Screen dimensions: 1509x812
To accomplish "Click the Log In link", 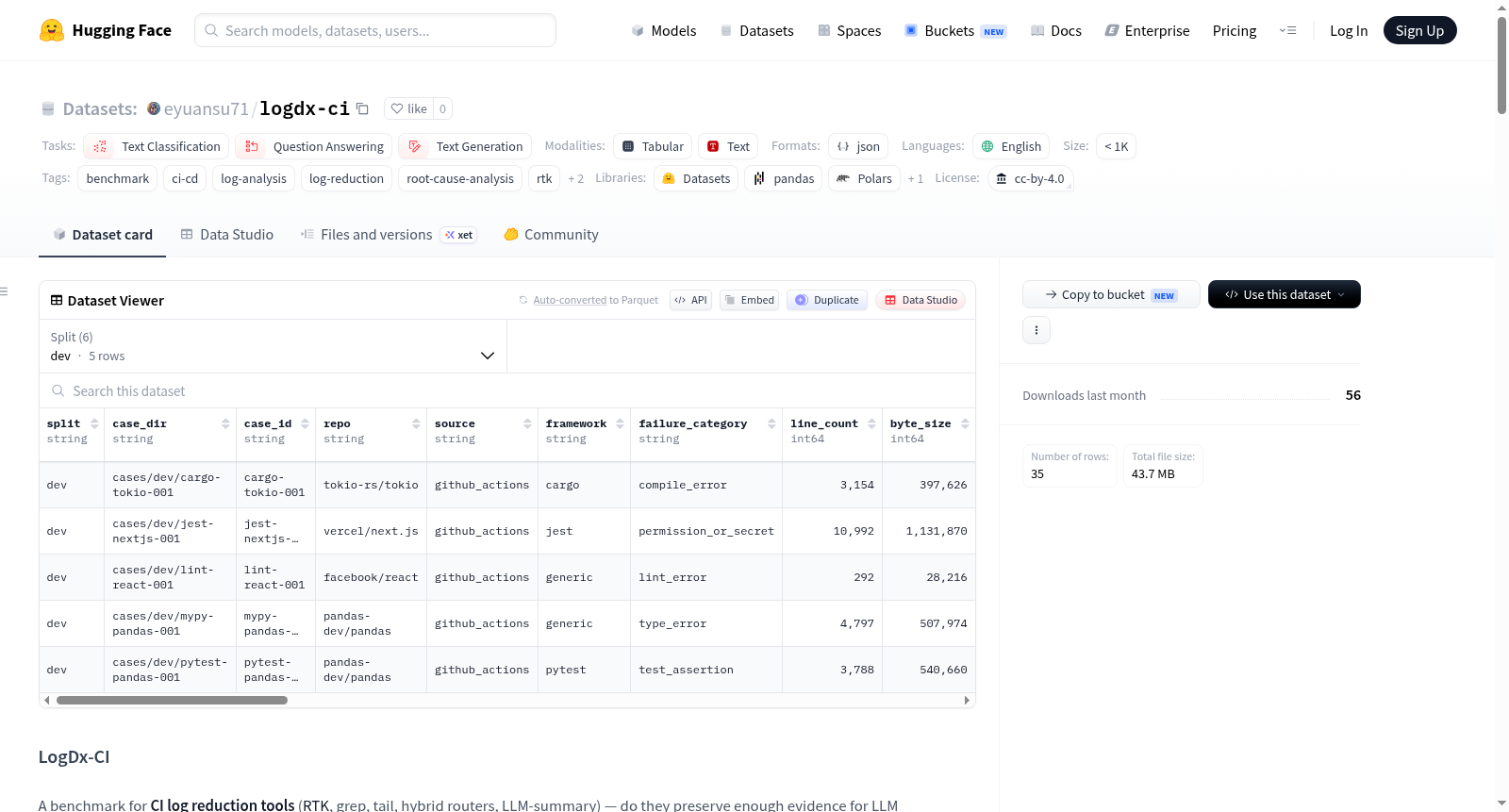I will [x=1349, y=30].
